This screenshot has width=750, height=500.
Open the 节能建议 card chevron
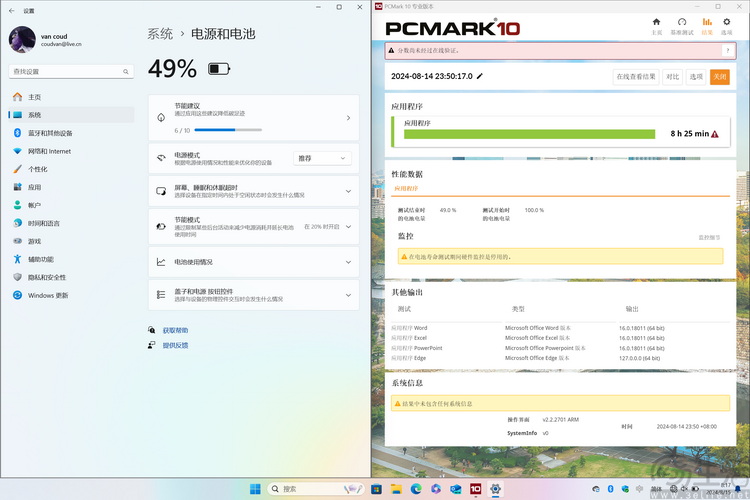click(x=348, y=118)
